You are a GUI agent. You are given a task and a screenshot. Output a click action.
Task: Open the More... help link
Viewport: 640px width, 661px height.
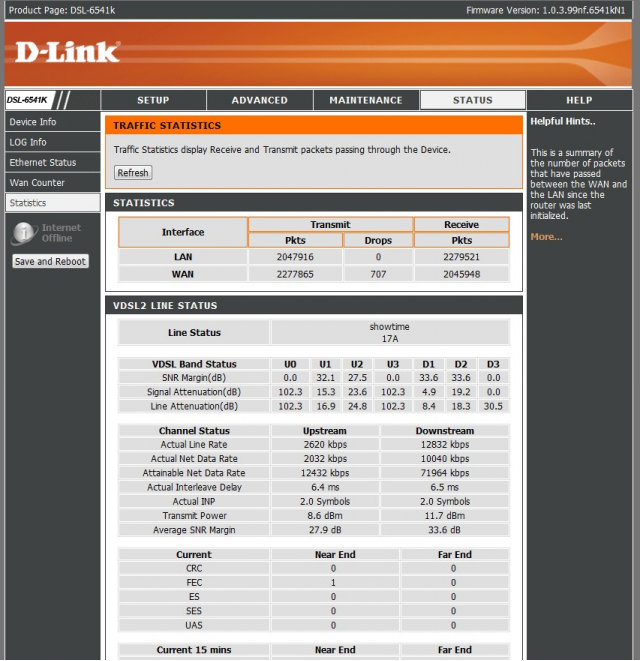pyautogui.click(x=546, y=236)
